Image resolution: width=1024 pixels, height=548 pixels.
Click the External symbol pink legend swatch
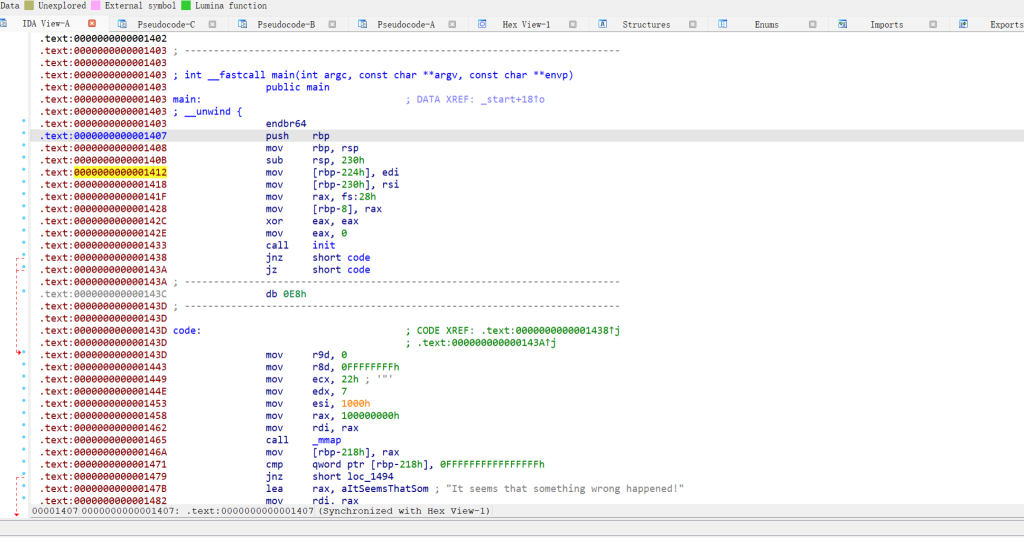(96, 6)
